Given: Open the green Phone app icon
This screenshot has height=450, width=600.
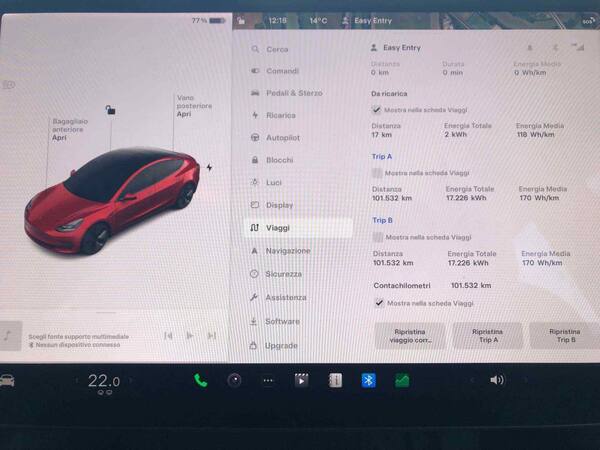Looking at the screenshot, I should tap(201, 380).
